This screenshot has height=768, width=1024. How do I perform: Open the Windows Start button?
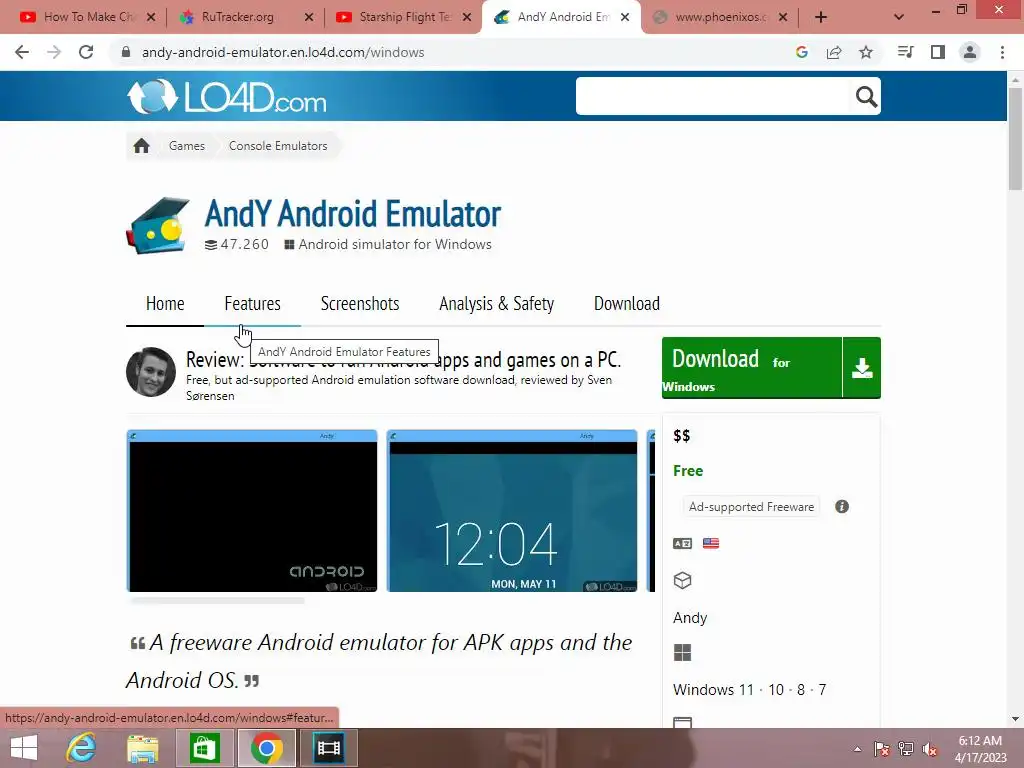coord(24,748)
